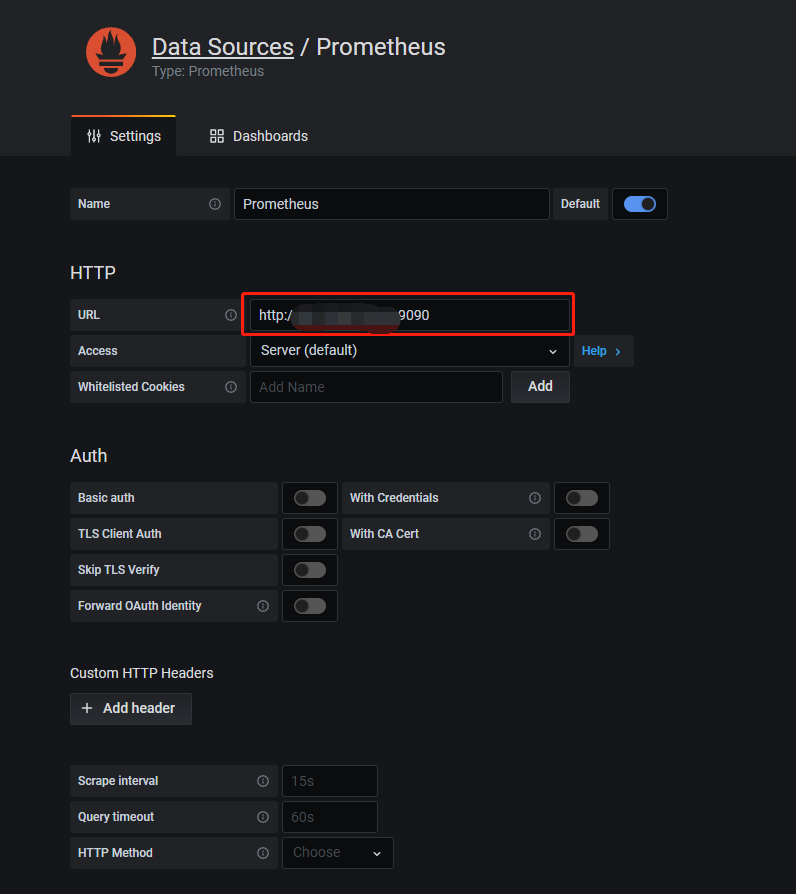Viewport: 796px width, 894px height.
Task: Click the HTTP Method dropdown chevron
Action: (x=377, y=854)
